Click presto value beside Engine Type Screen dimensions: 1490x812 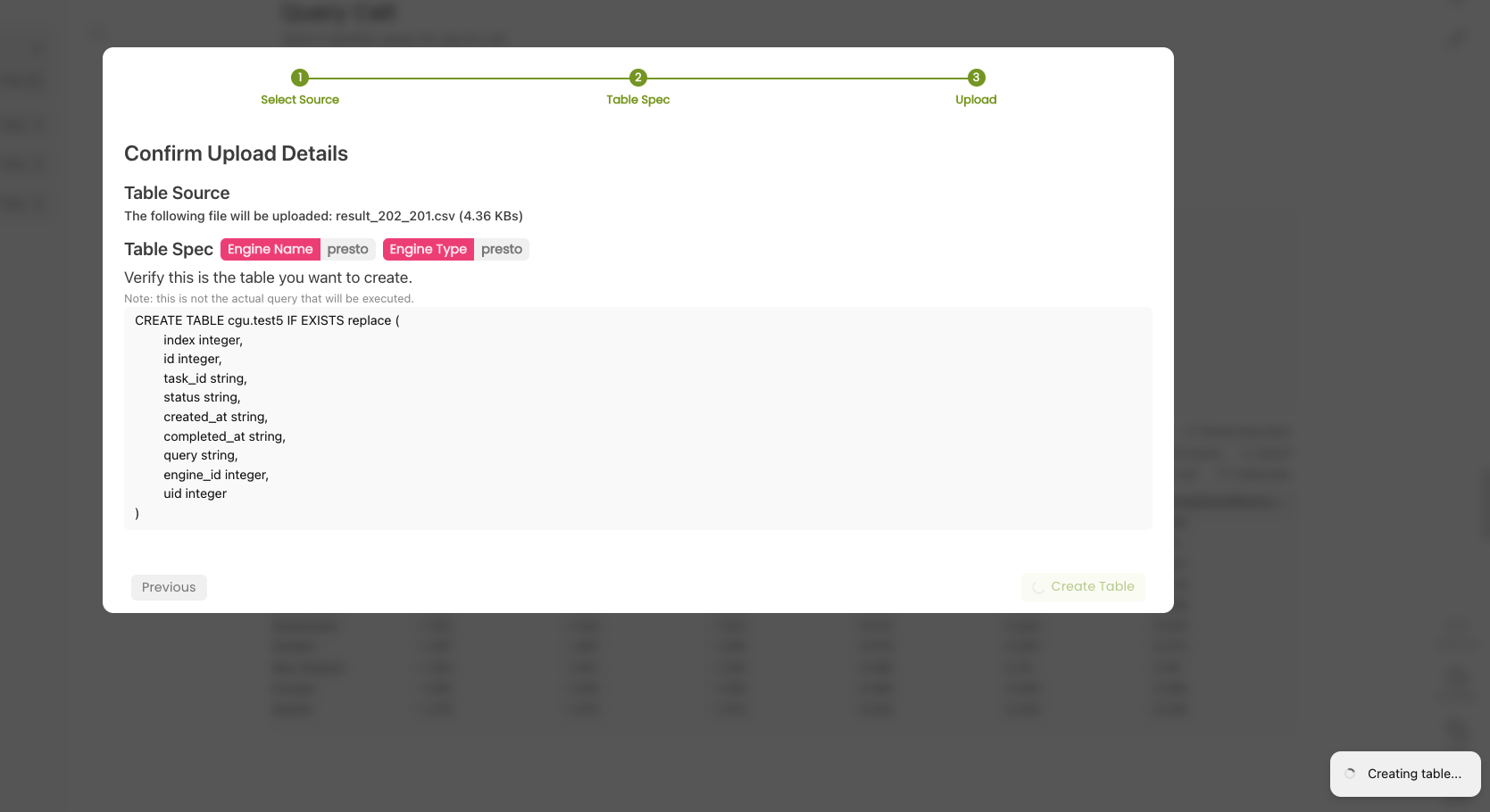point(502,249)
